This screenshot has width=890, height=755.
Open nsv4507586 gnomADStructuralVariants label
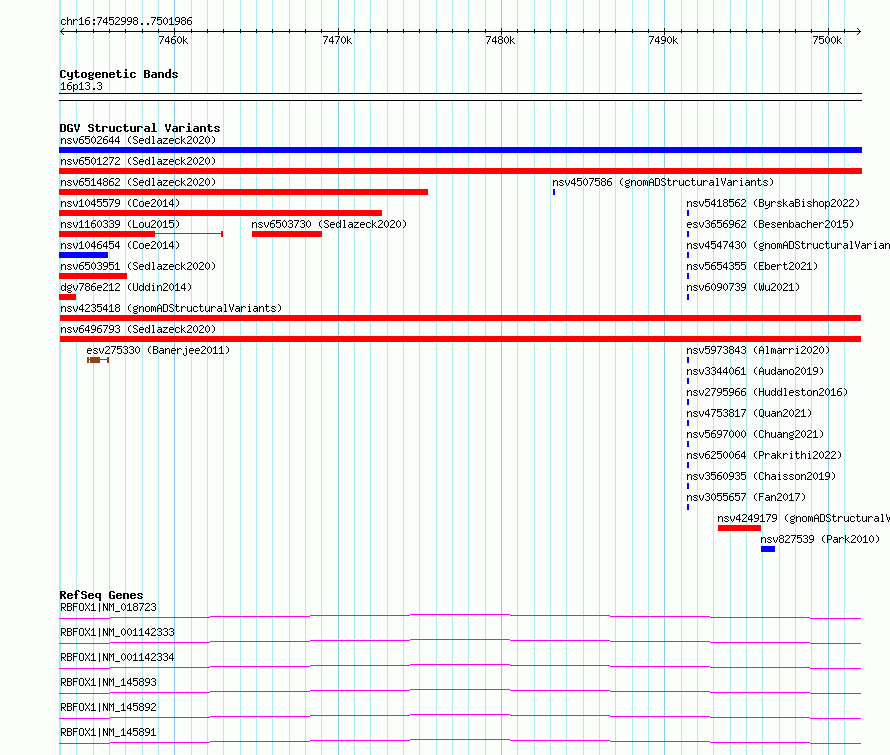click(x=663, y=182)
